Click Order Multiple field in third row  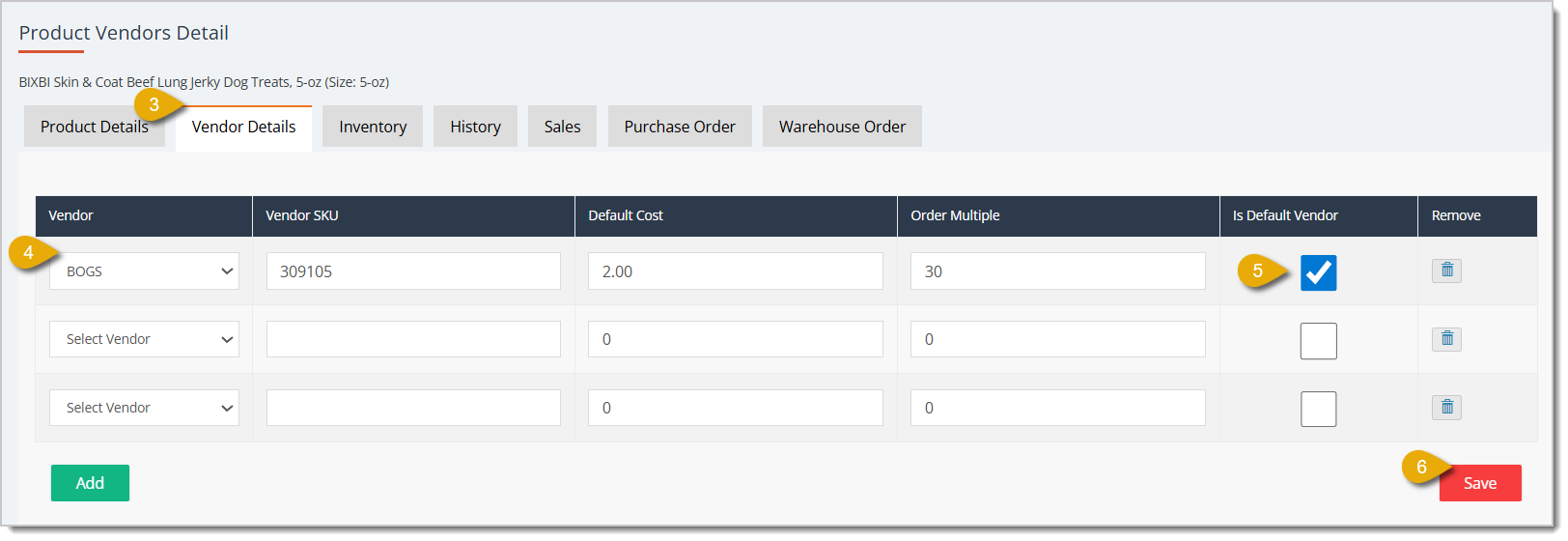pos(1058,408)
